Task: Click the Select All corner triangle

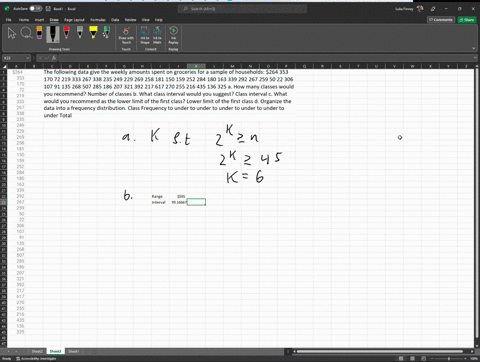Action: (4, 66)
